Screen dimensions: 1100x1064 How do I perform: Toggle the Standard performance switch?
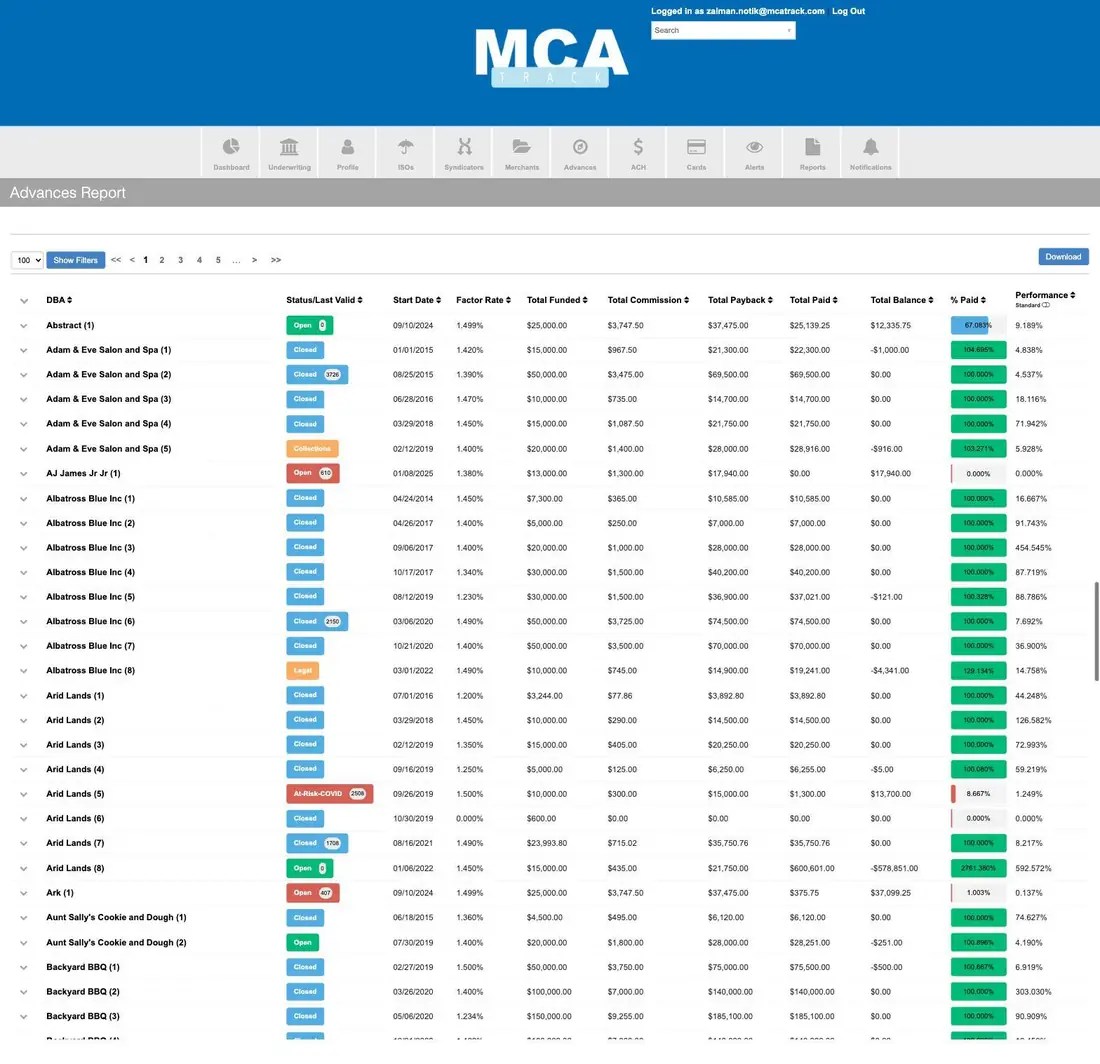1046,305
